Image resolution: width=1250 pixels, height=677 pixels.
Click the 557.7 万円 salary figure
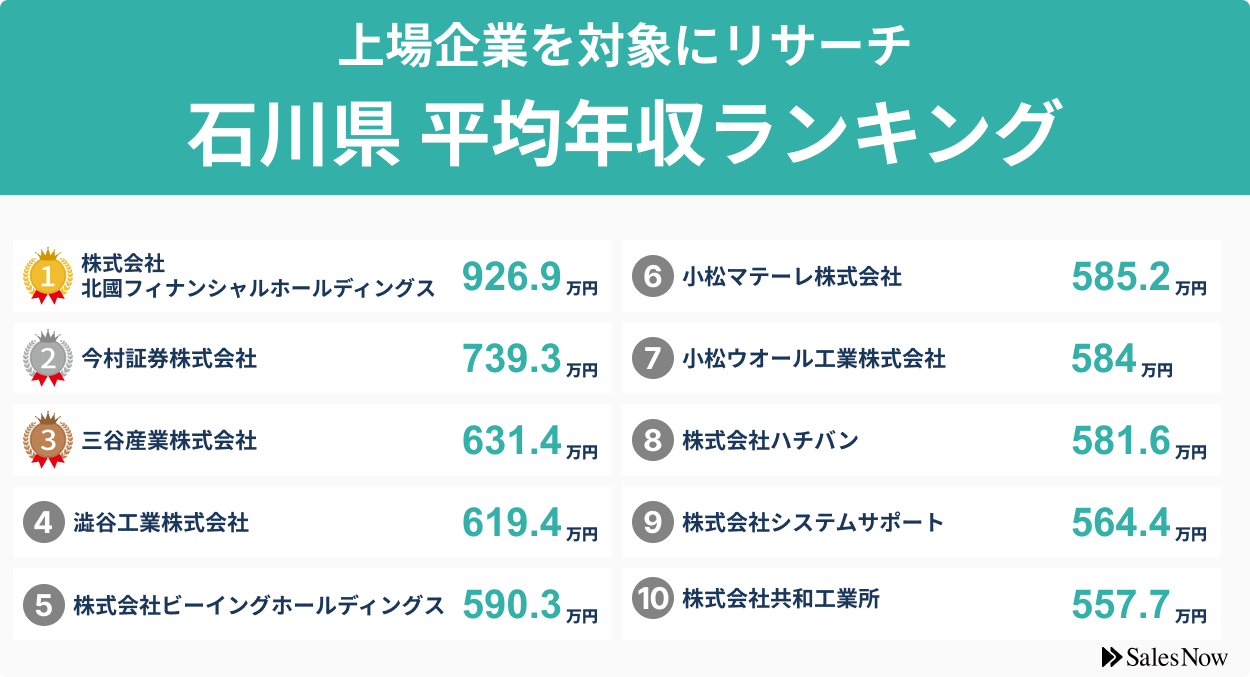[x=1138, y=605]
